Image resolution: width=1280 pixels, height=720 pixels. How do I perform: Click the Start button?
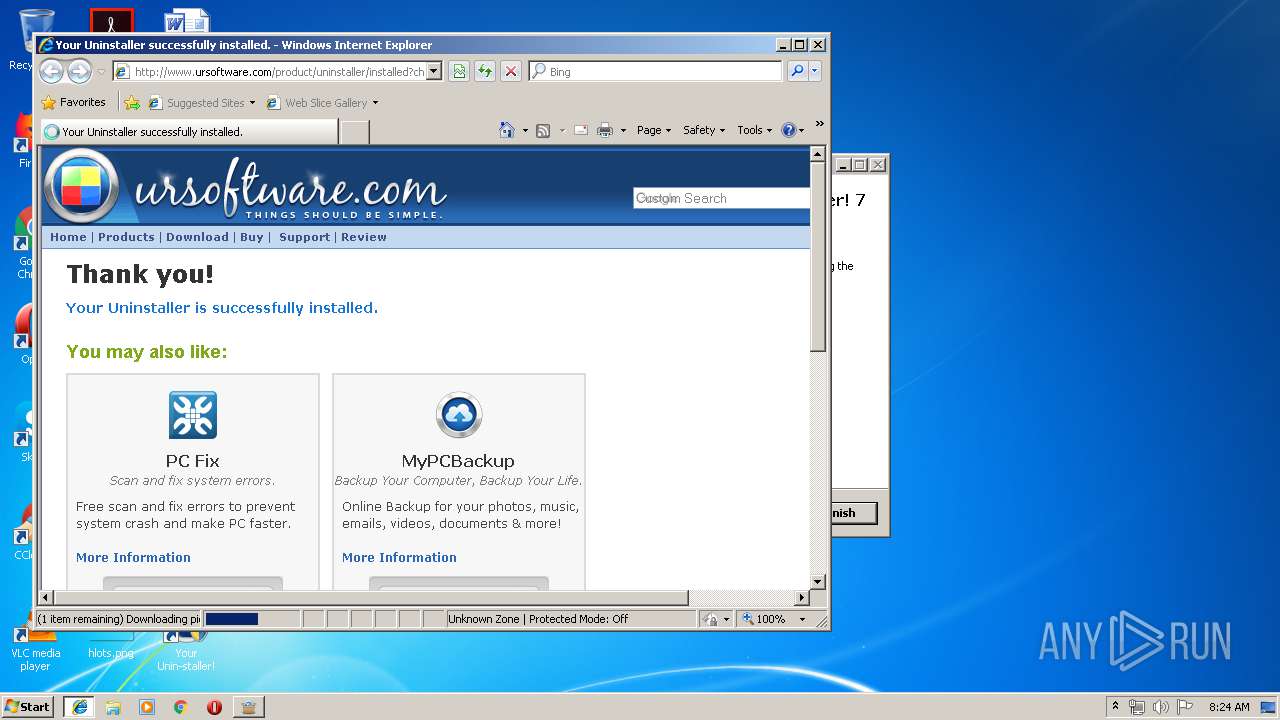[x=28, y=707]
